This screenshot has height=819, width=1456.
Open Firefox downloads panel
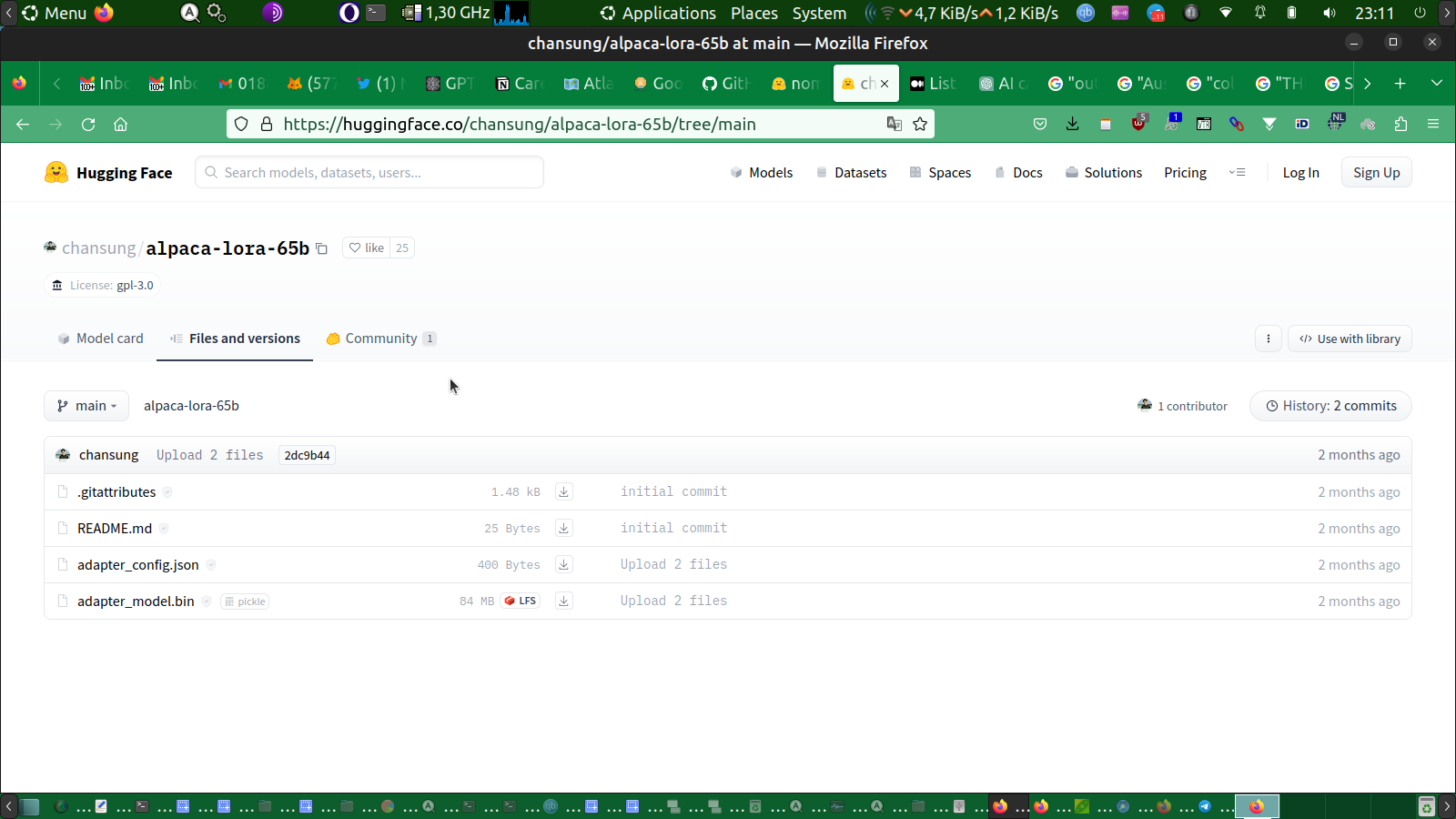click(x=1073, y=124)
